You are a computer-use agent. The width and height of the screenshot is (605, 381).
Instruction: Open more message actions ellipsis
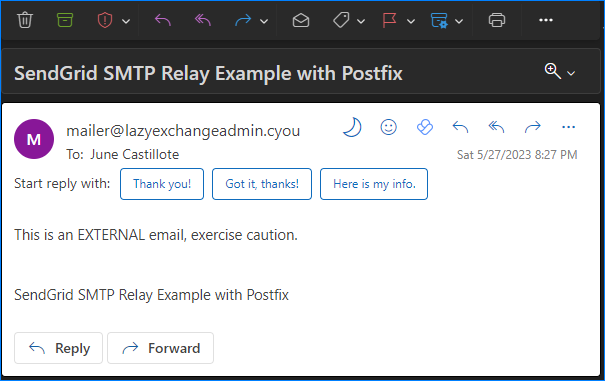tap(568, 127)
